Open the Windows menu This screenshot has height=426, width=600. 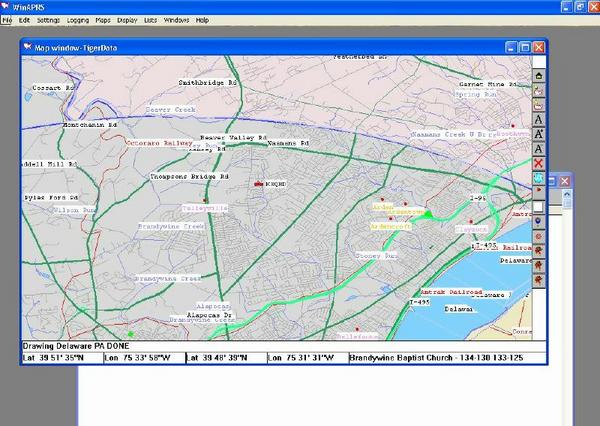click(x=177, y=20)
